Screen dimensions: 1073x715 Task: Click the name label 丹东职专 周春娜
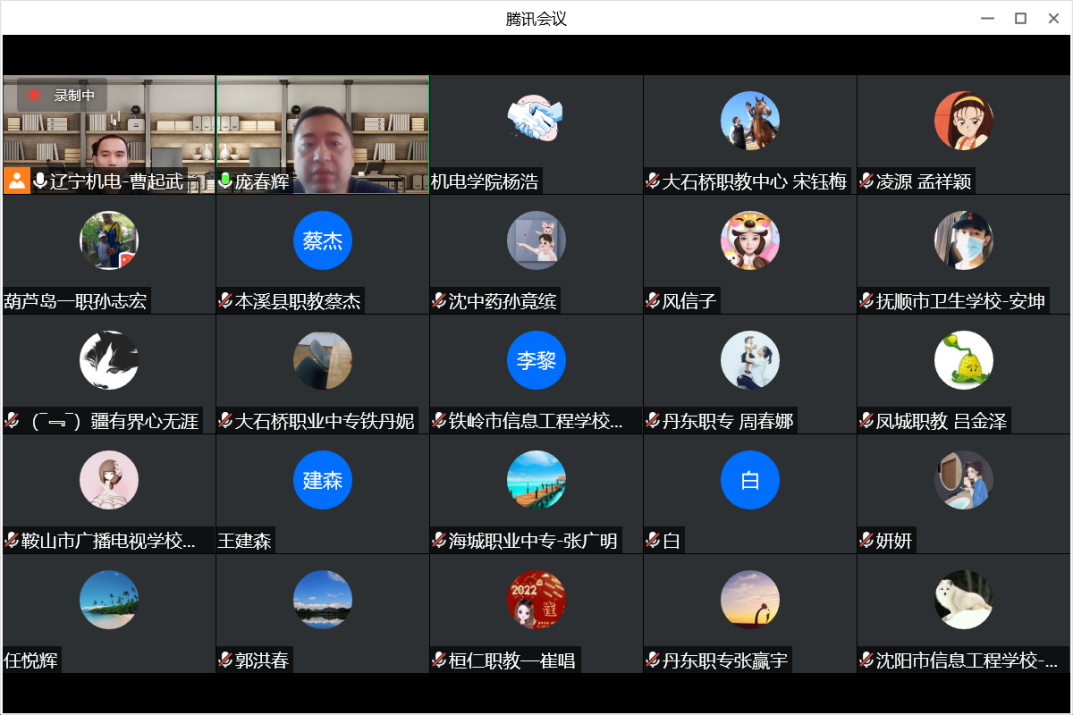pyautogui.click(x=727, y=421)
